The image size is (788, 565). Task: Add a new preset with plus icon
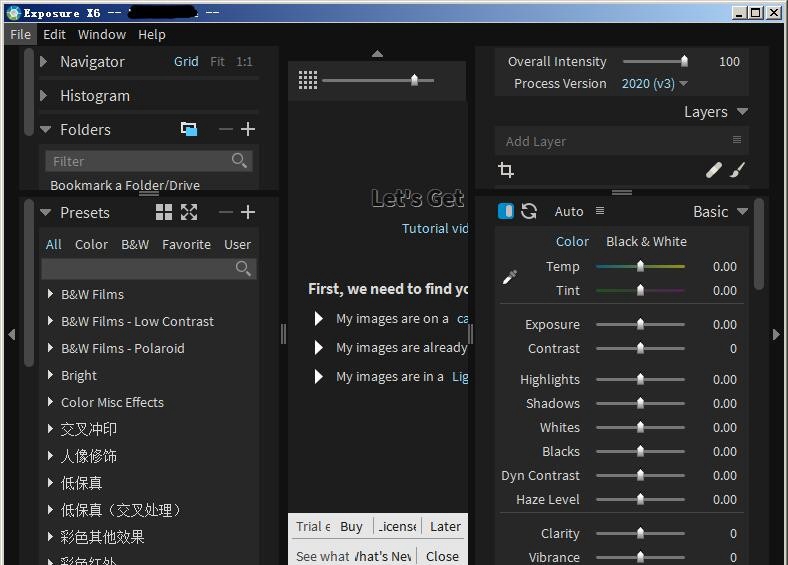248,212
